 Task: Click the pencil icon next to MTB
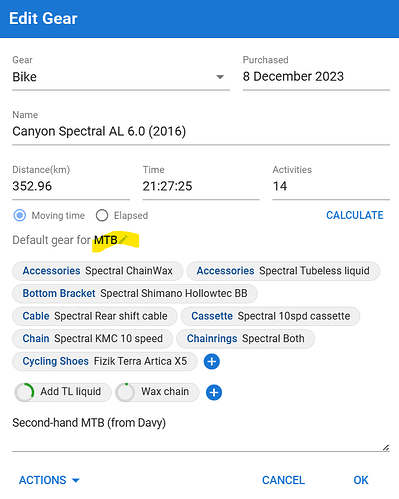coord(124,239)
